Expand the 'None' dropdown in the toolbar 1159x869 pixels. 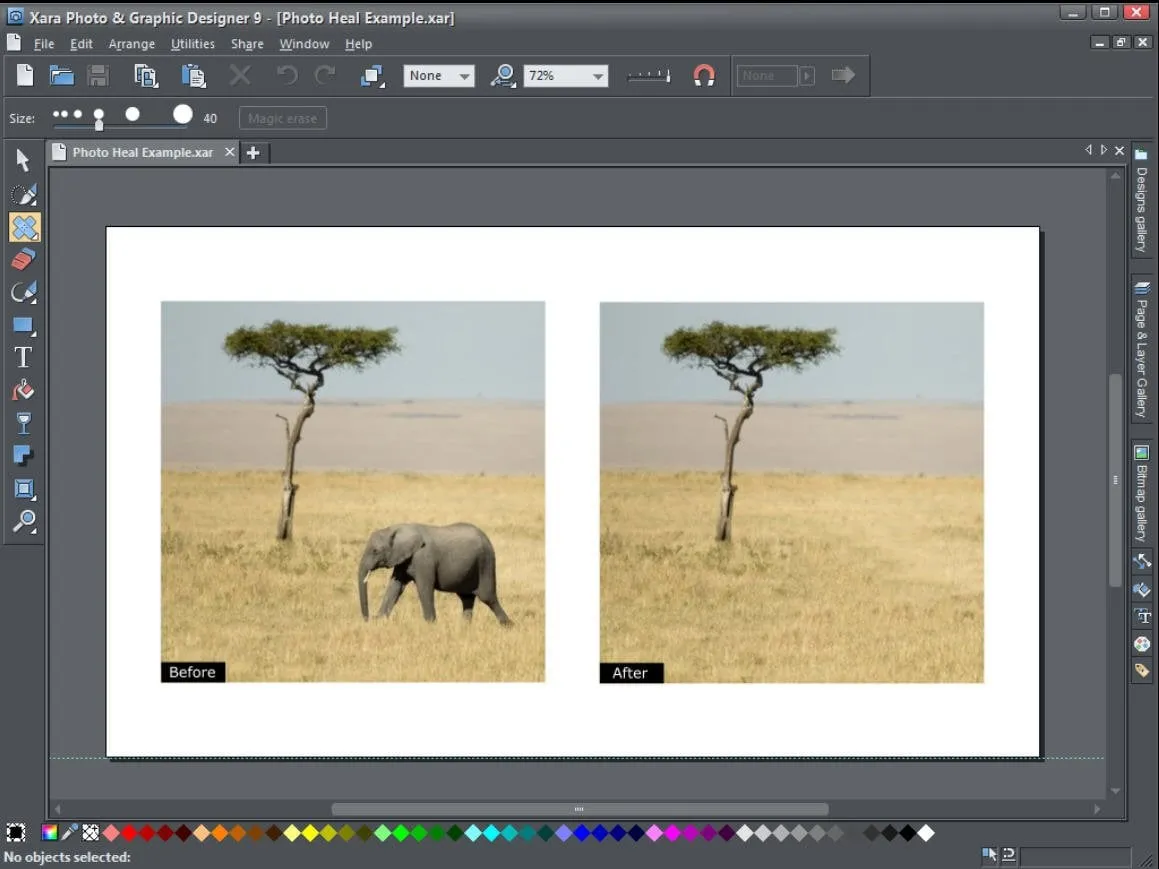coord(464,76)
